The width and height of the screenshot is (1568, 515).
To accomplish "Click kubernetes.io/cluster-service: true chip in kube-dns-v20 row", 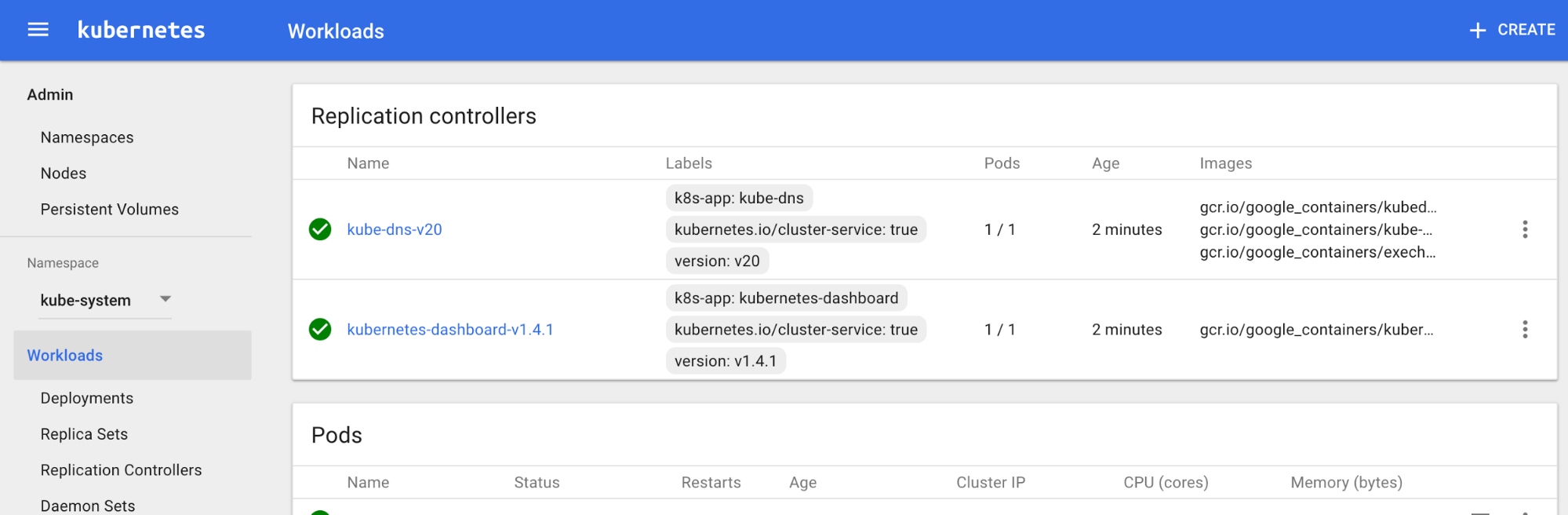I will tap(796, 229).
